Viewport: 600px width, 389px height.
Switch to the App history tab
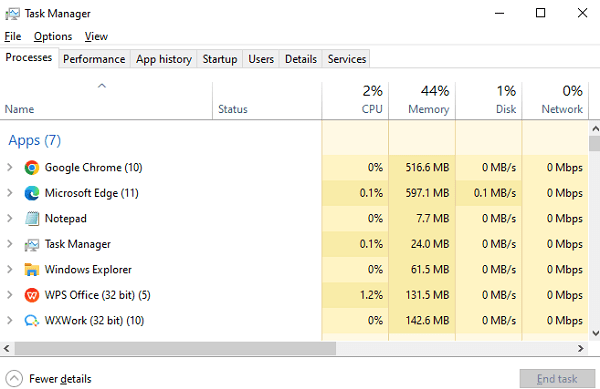coord(164,59)
